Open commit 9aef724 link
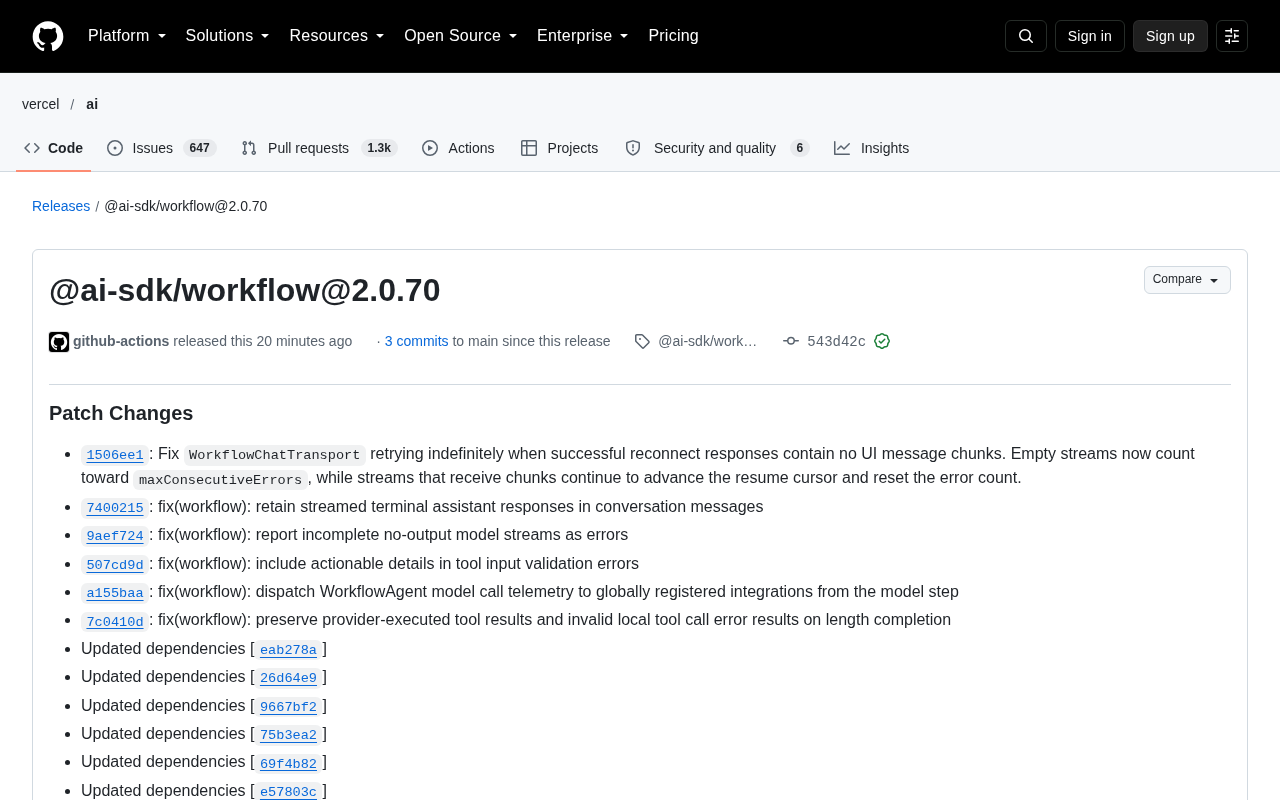This screenshot has height=800, width=1280. [115, 536]
